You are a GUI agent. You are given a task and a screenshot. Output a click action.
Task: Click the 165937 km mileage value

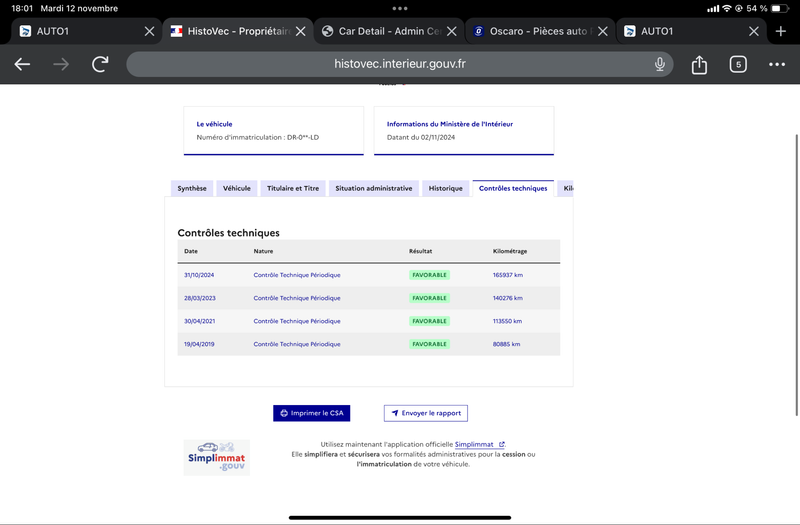tap(508, 275)
